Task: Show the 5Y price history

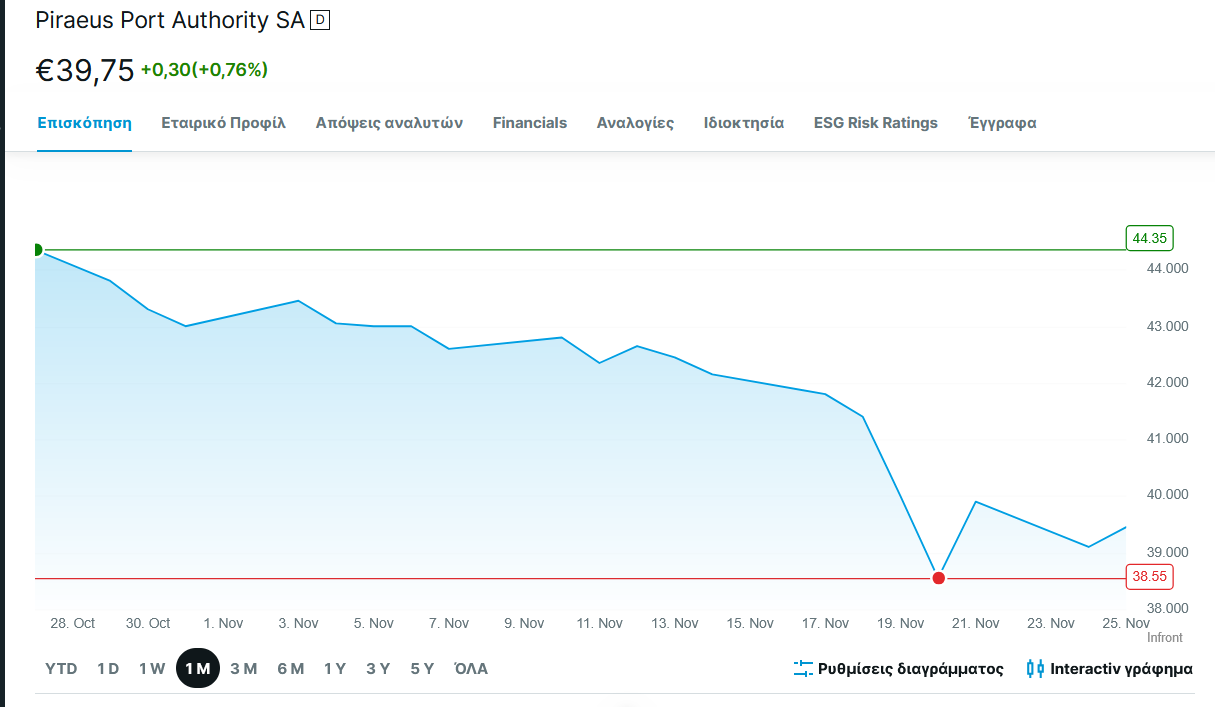Action: (x=422, y=669)
